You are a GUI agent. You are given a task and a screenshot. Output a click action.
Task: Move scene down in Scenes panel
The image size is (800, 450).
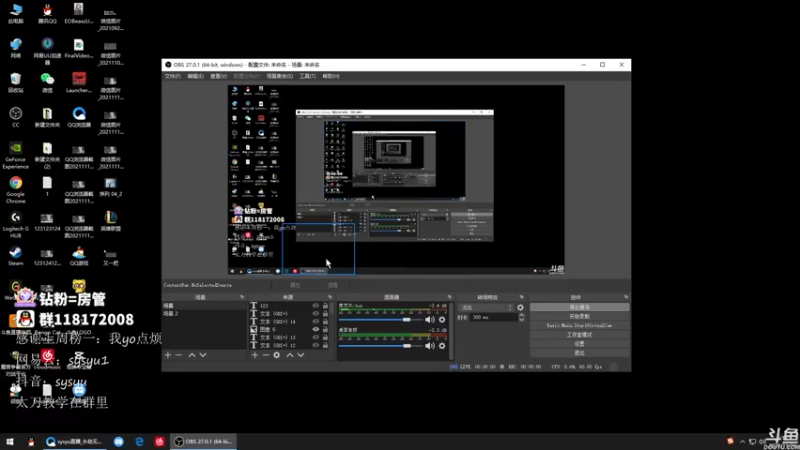203,355
